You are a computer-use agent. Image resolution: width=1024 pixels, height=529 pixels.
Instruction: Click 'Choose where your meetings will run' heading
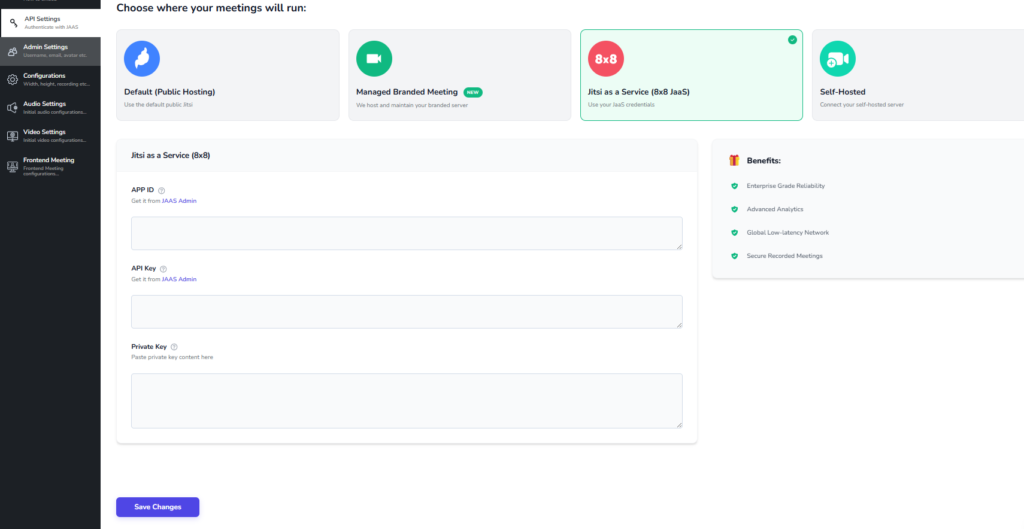[x=211, y=8]
